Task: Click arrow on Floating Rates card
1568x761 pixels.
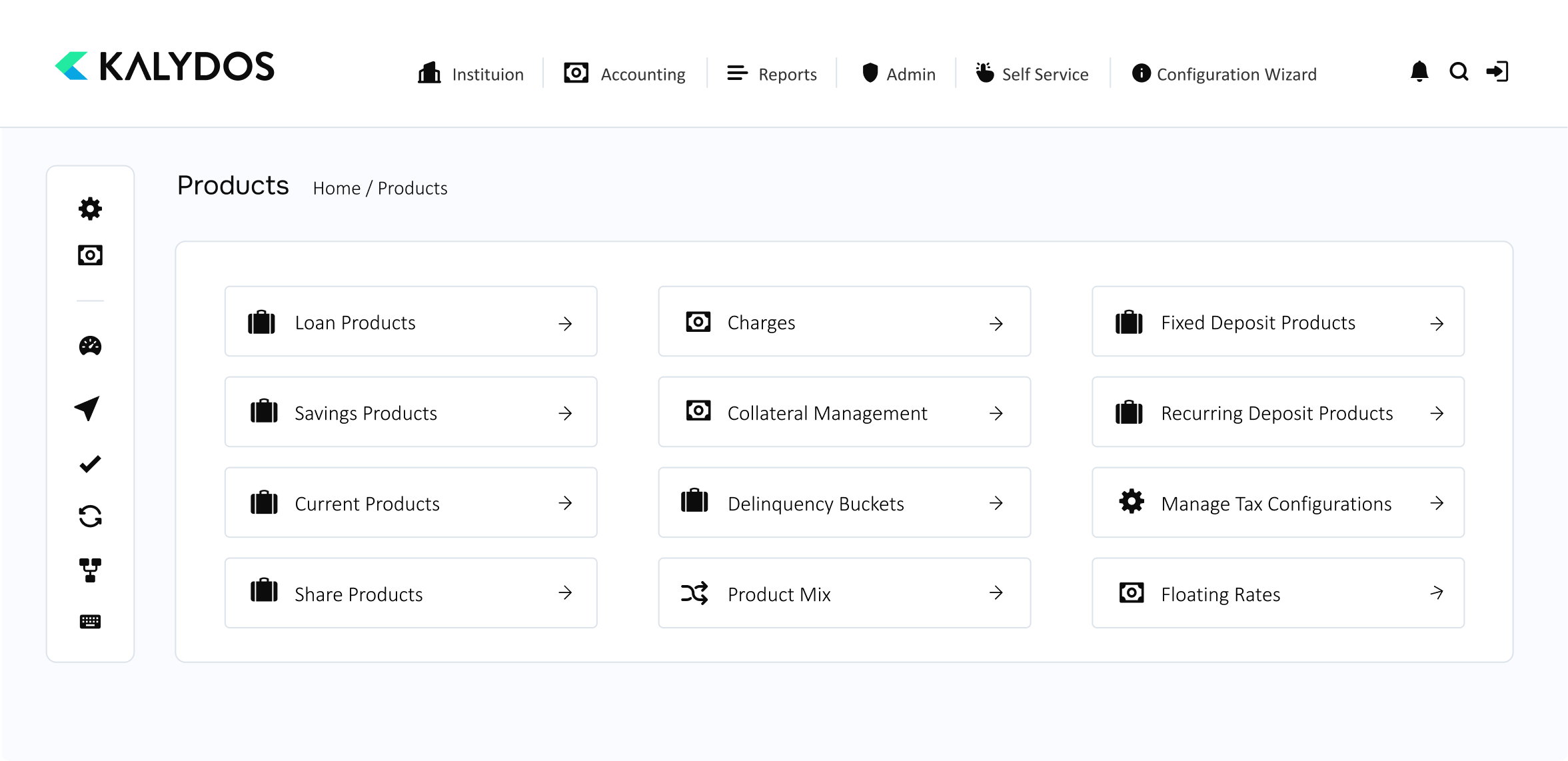Action: pos(1437,592)
